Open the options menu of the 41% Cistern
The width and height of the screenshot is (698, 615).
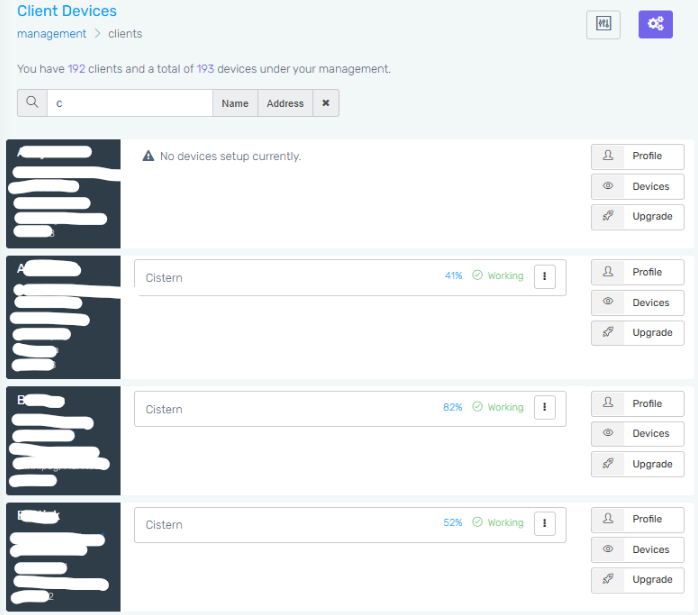(x=544, y=276)
